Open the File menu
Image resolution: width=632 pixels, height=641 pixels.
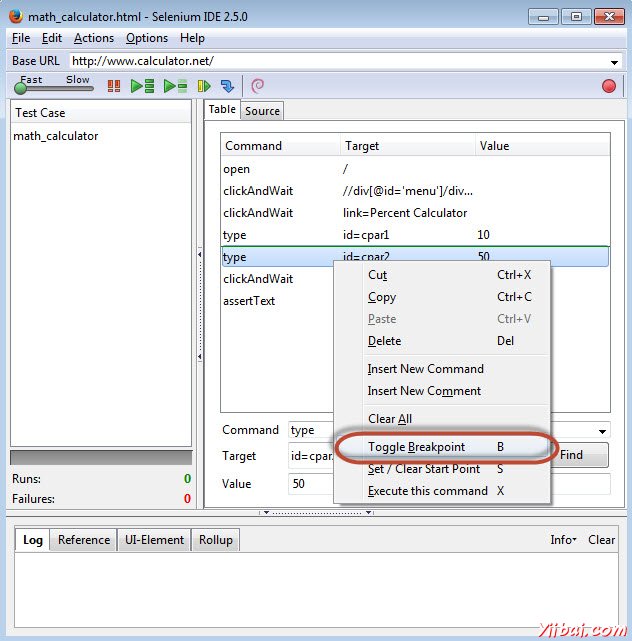click(21, 38)
